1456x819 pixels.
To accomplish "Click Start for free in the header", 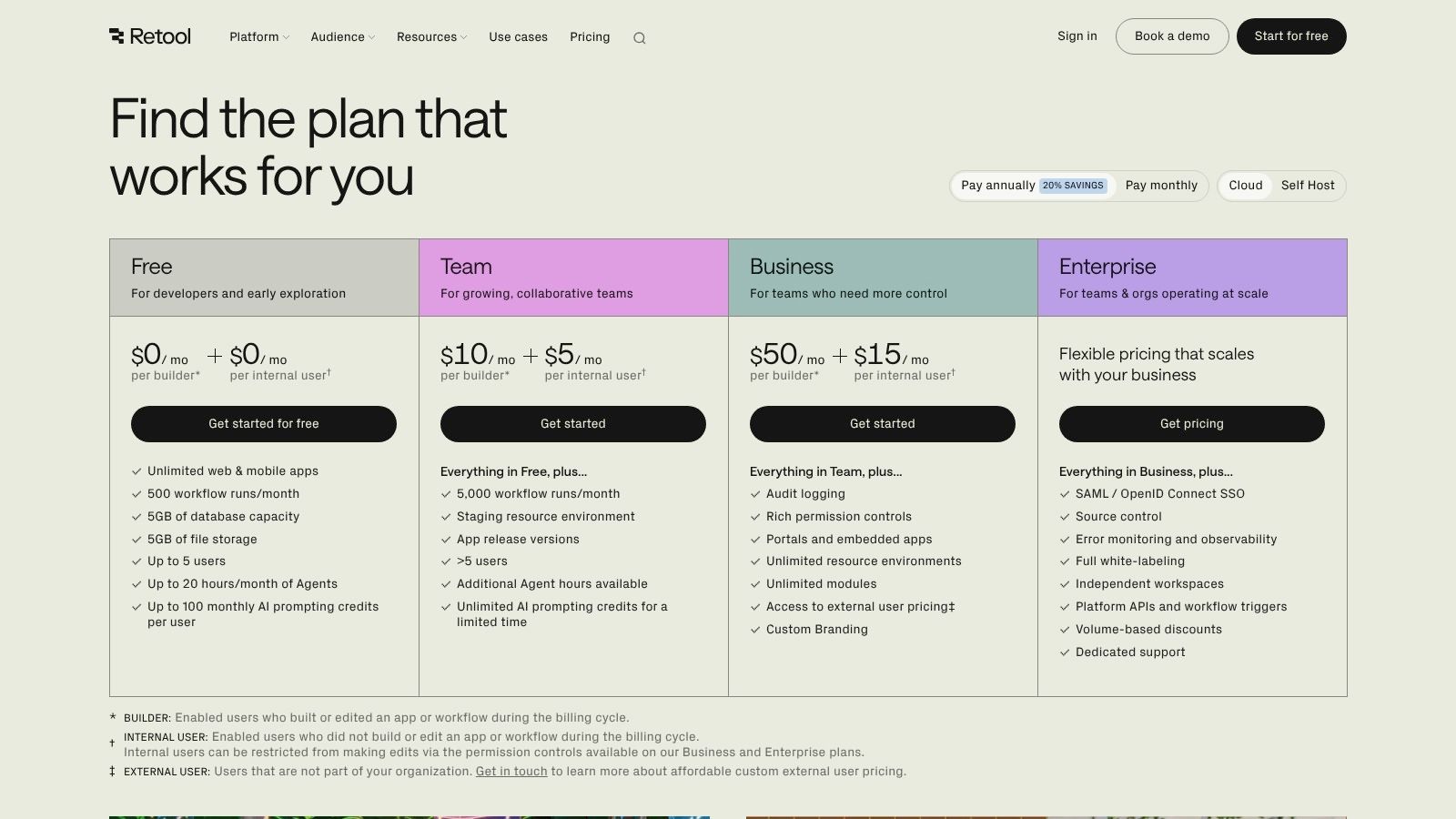I will pos(1291,36).
